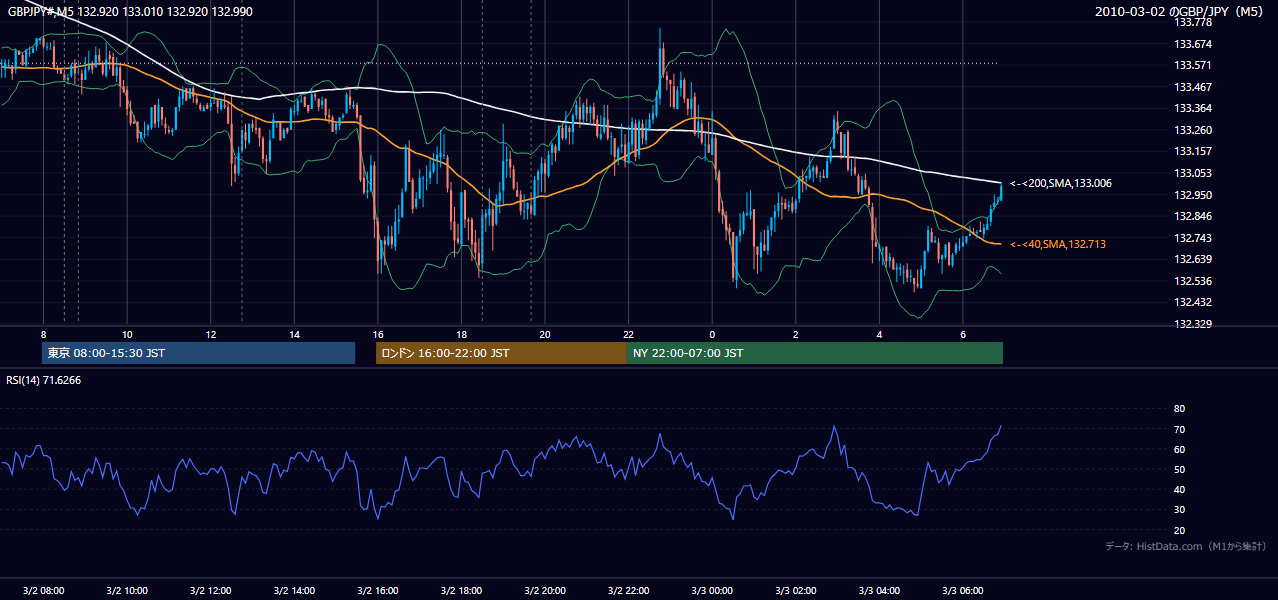
Task: Click price axis value 133.571
Action: tap(1191, 65)
